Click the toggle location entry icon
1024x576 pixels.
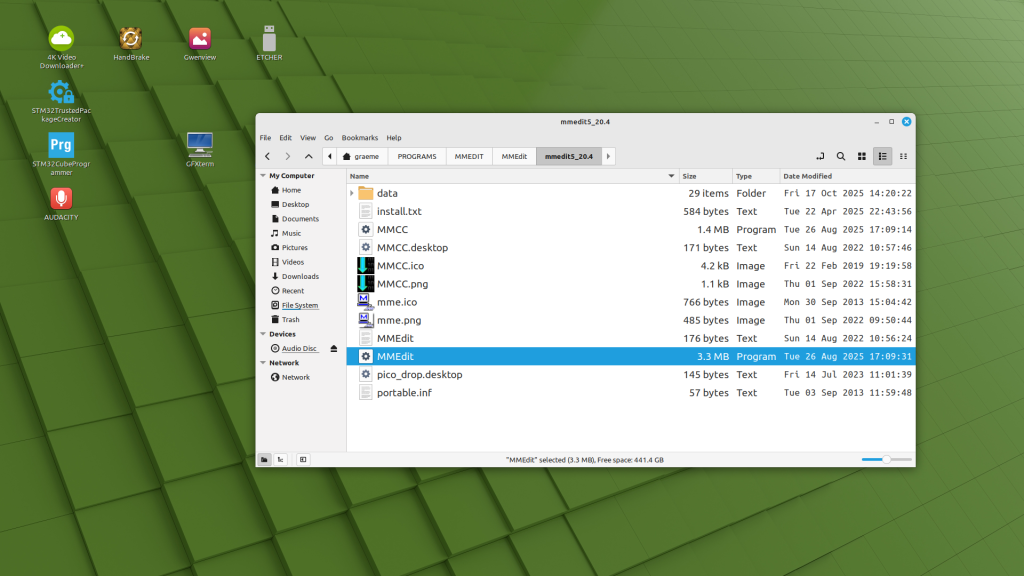pyautogui.click(x=819, y=156)
